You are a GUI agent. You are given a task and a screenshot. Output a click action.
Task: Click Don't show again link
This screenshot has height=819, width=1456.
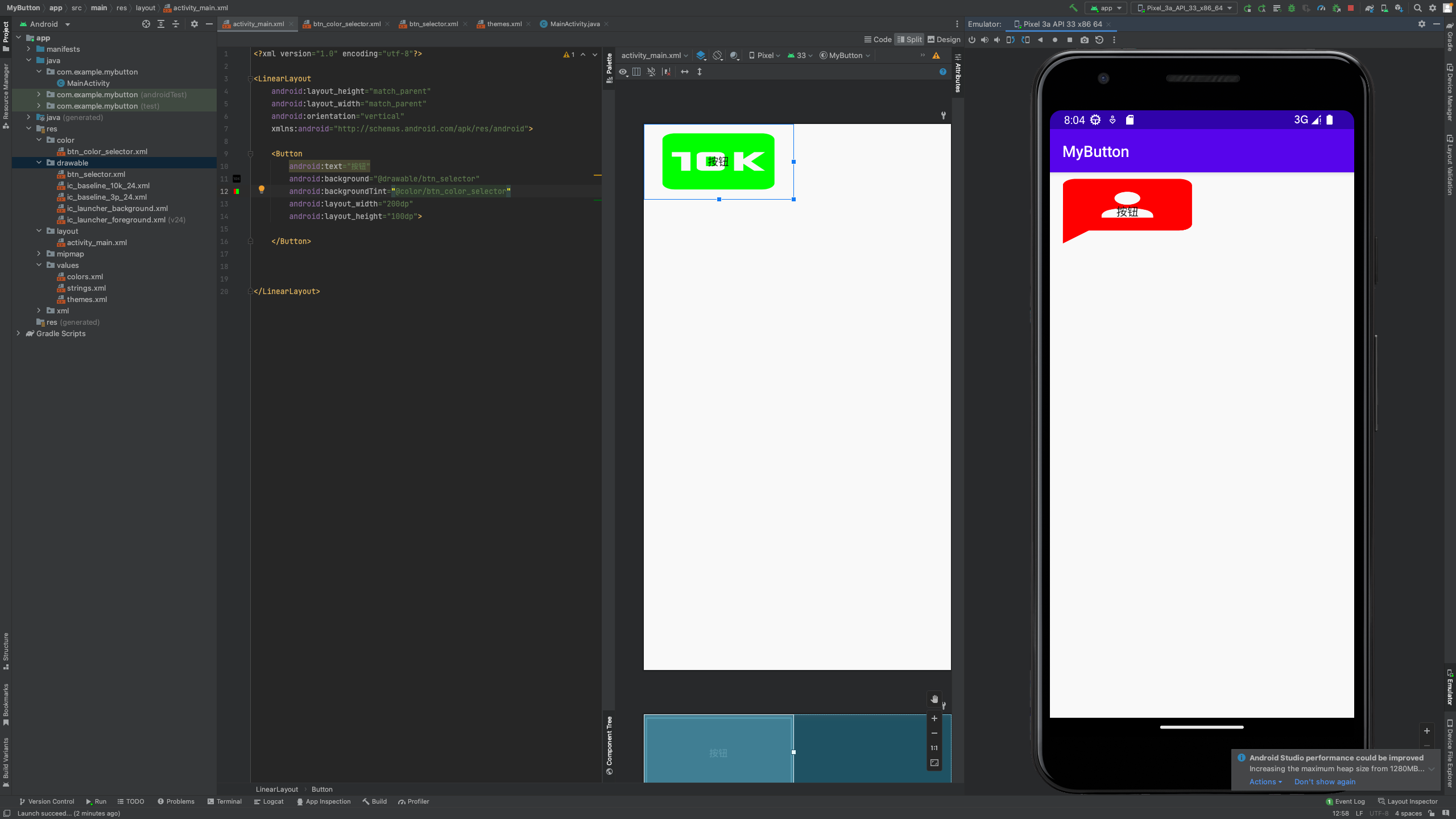click(x=1325, y=781)
